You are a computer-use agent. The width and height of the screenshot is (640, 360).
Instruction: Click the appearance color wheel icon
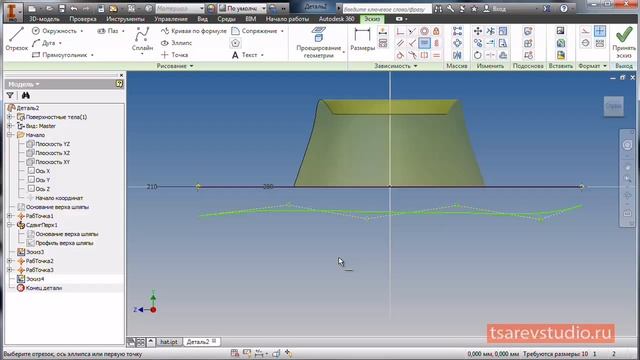211,8
